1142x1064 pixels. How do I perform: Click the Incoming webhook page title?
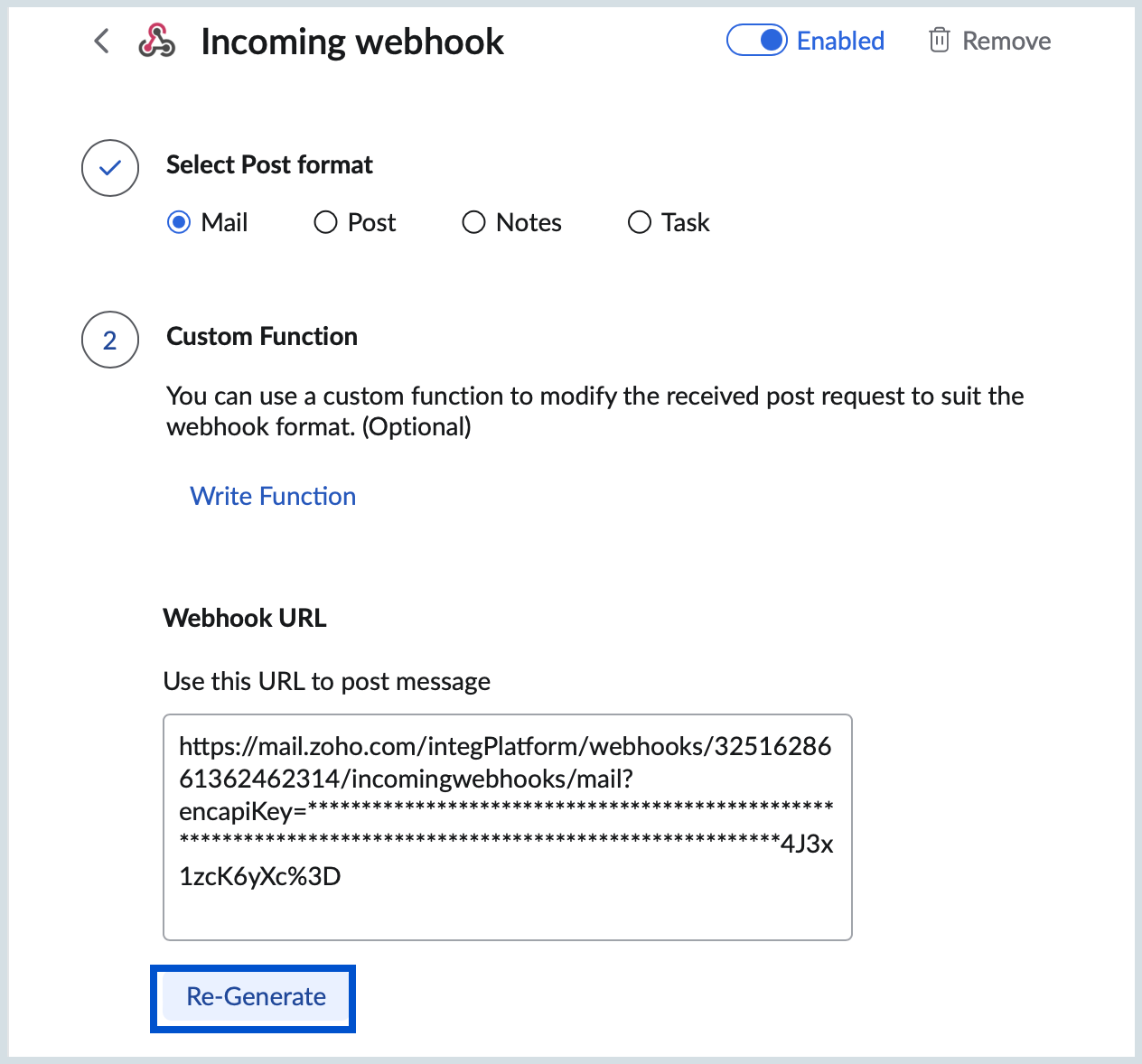point(352,42)
